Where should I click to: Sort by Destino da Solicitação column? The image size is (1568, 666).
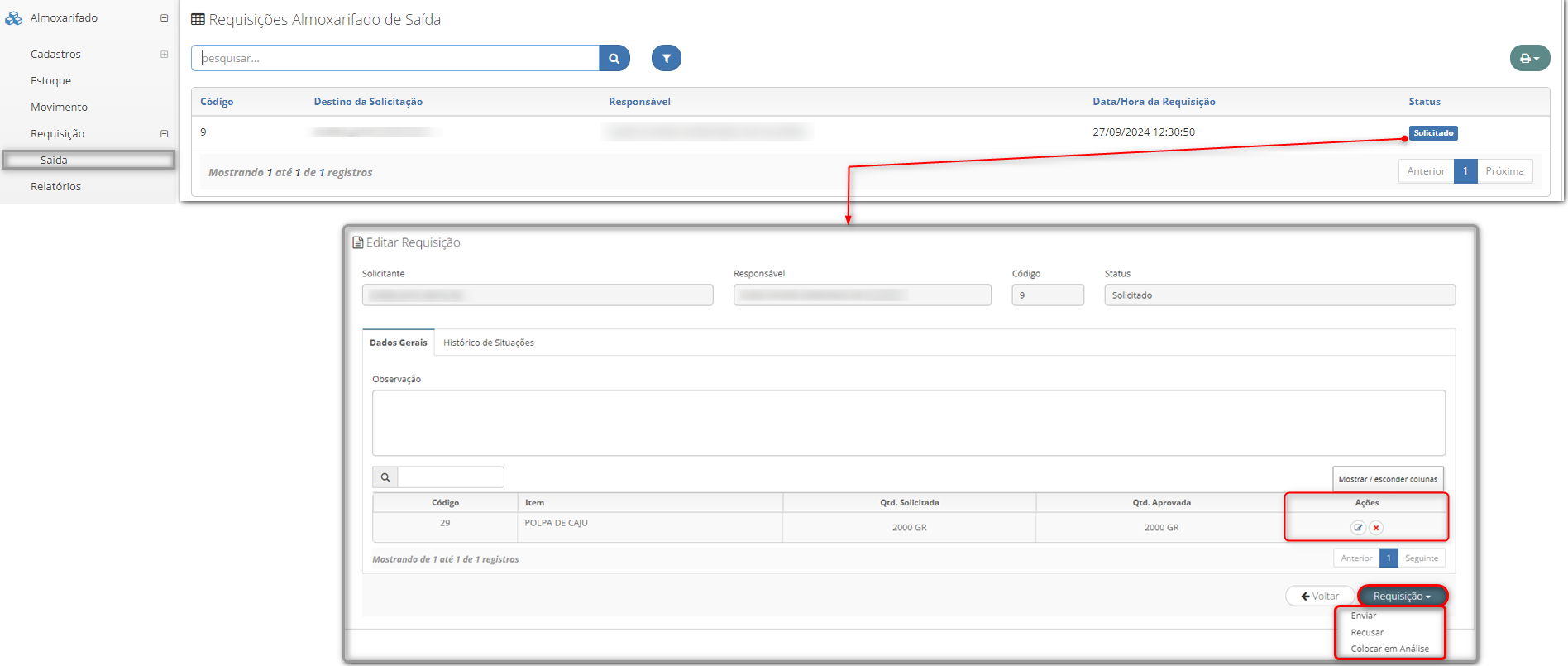click(x=368, y=102)
